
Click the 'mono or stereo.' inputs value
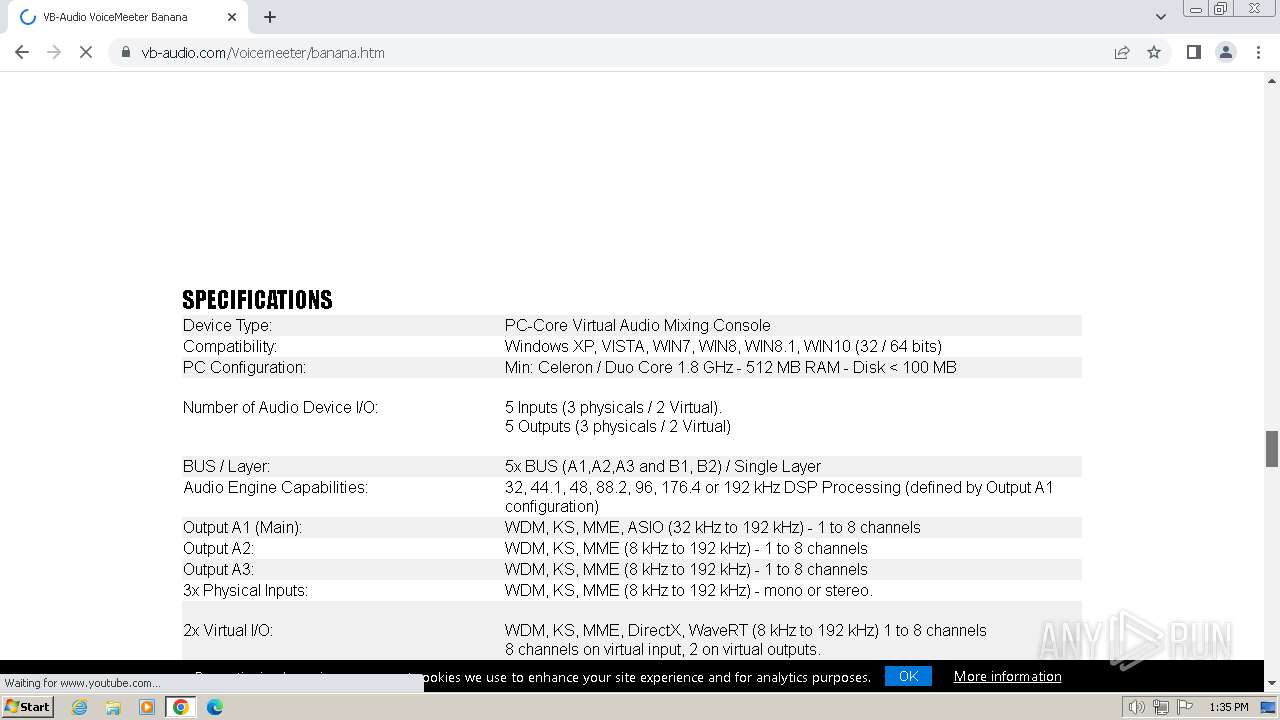coord(688,590)
